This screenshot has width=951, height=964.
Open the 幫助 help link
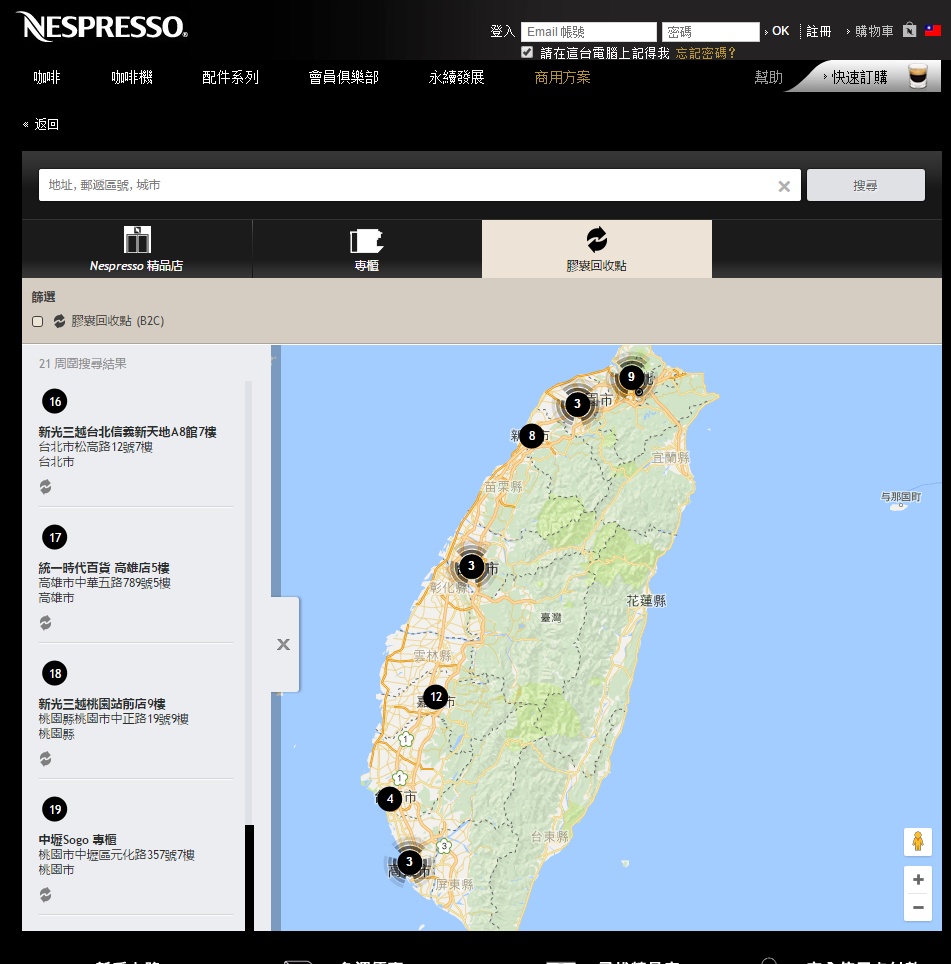(x=768, y=77)
